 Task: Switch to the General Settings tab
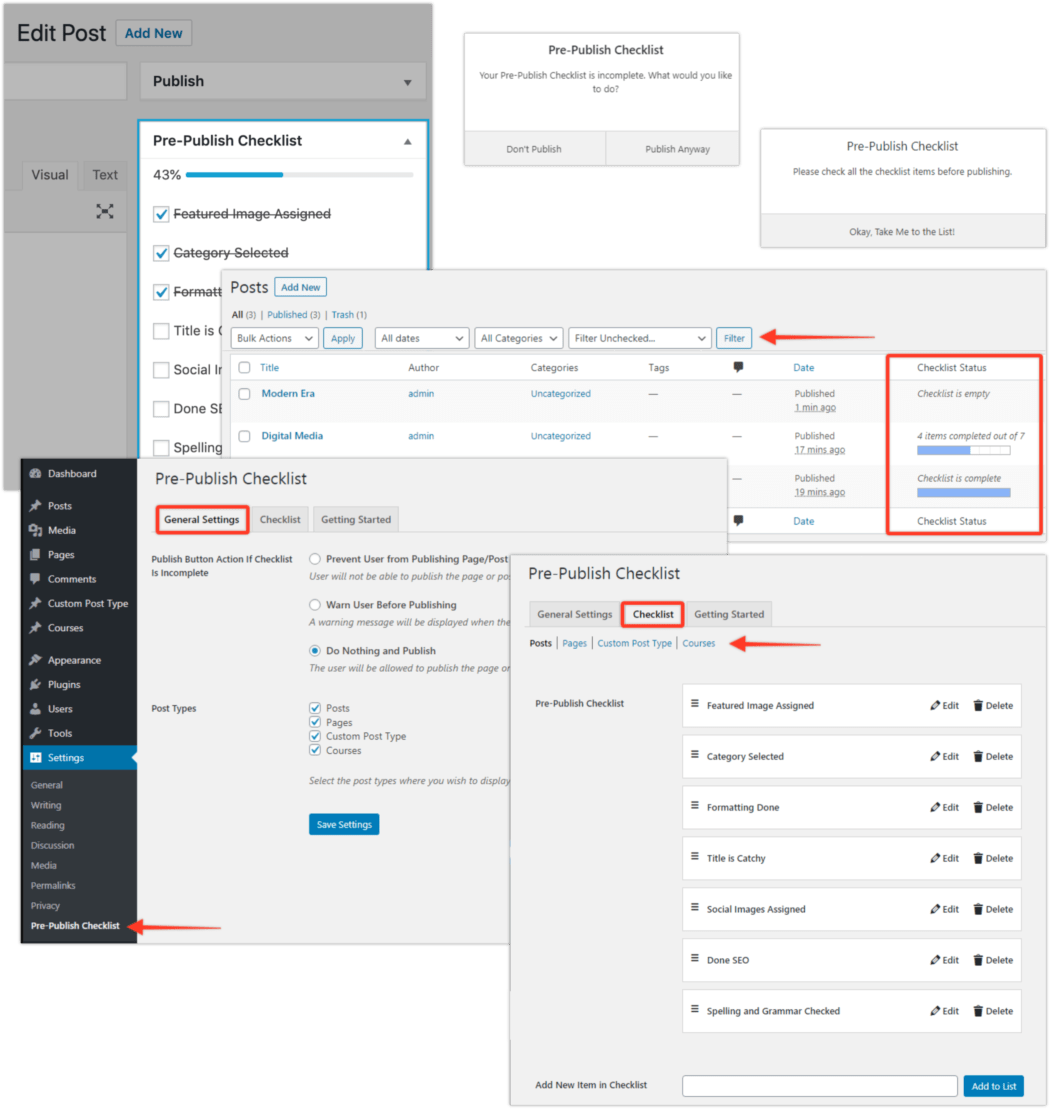click(202, 519)
